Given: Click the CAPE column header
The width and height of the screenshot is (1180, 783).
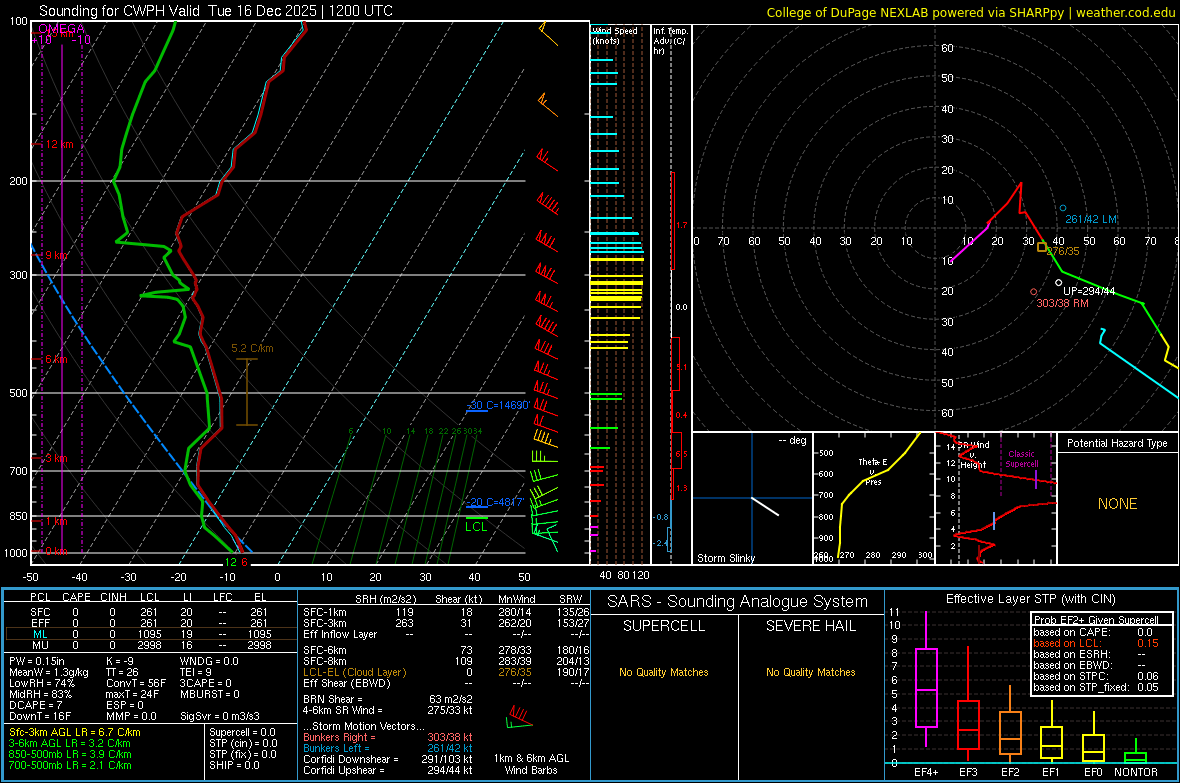Looking at the screenshot, I should pos(76,597).
